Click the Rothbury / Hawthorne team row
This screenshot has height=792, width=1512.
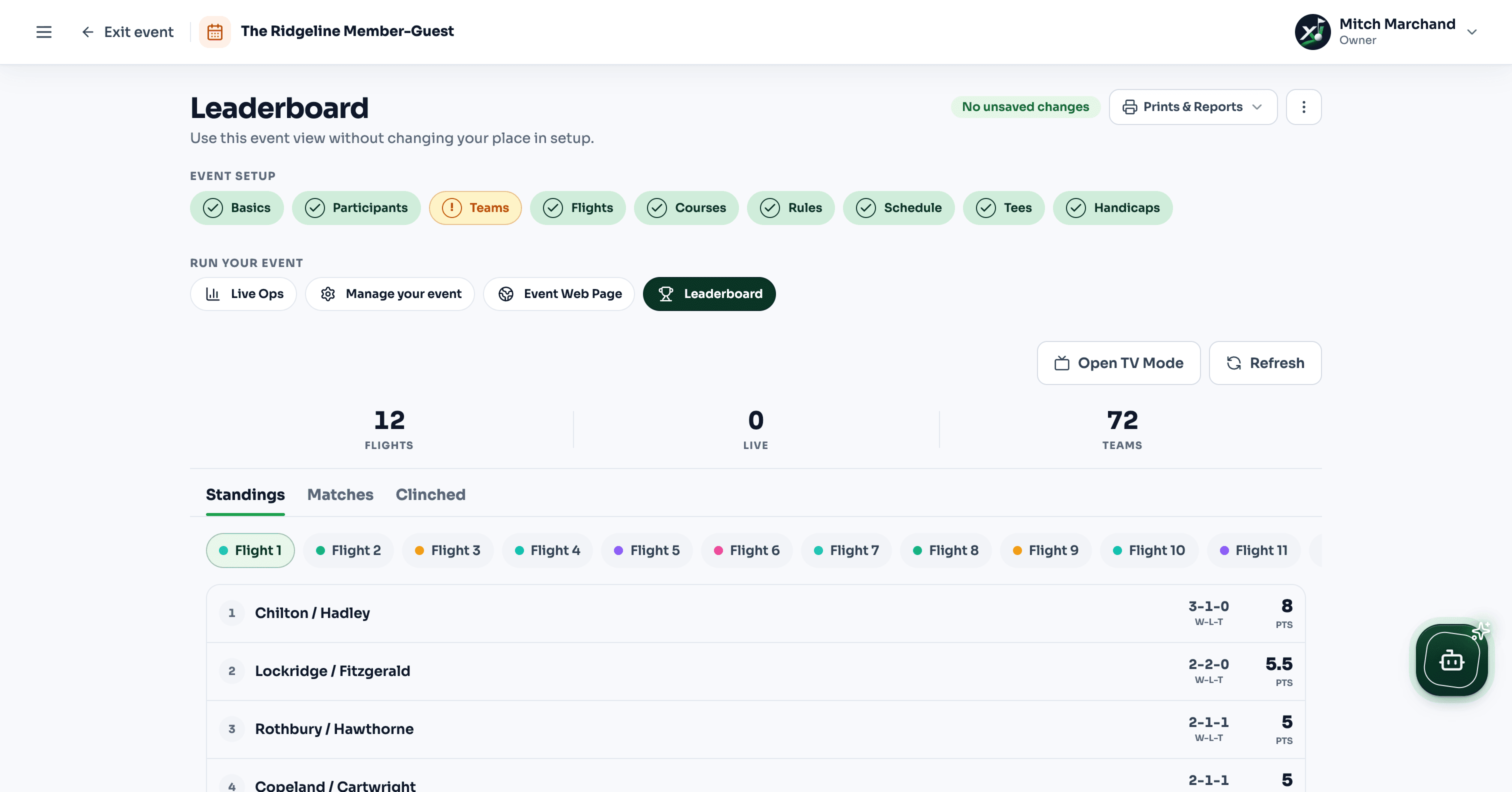click(x=755, y=730)
